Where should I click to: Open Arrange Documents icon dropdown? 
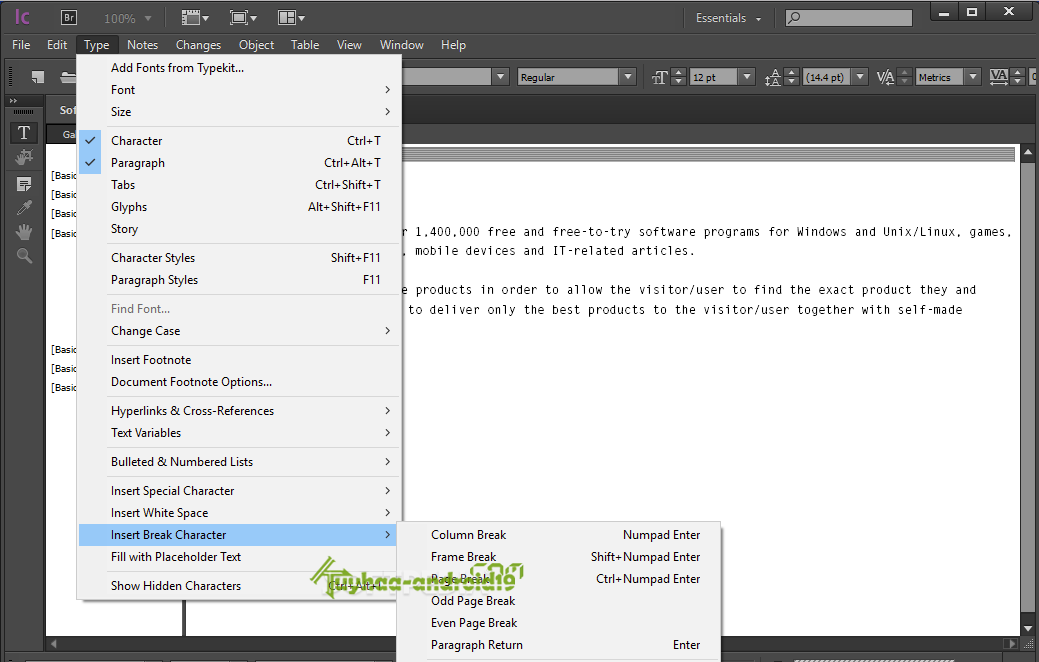point(291,18)
